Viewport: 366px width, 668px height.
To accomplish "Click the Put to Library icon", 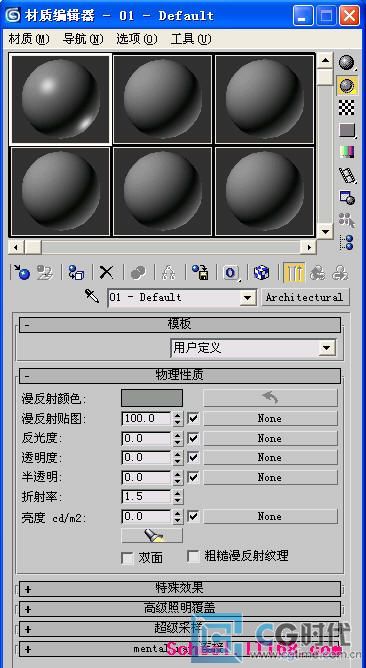I will (x=200, y=272).
